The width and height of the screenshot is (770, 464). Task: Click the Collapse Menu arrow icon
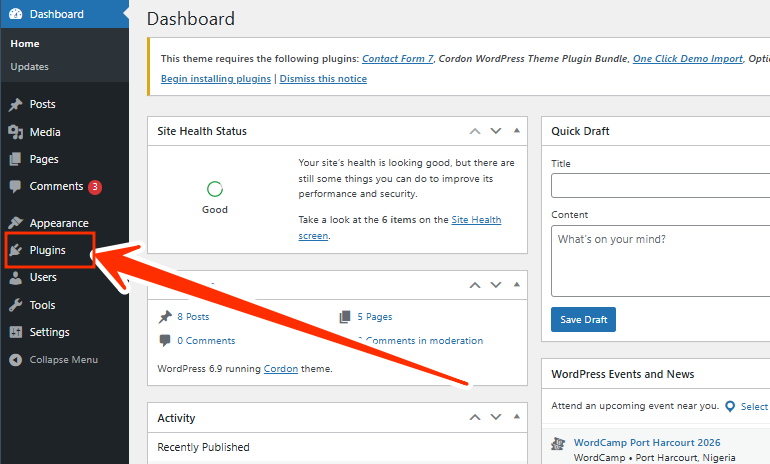[16, 360]
